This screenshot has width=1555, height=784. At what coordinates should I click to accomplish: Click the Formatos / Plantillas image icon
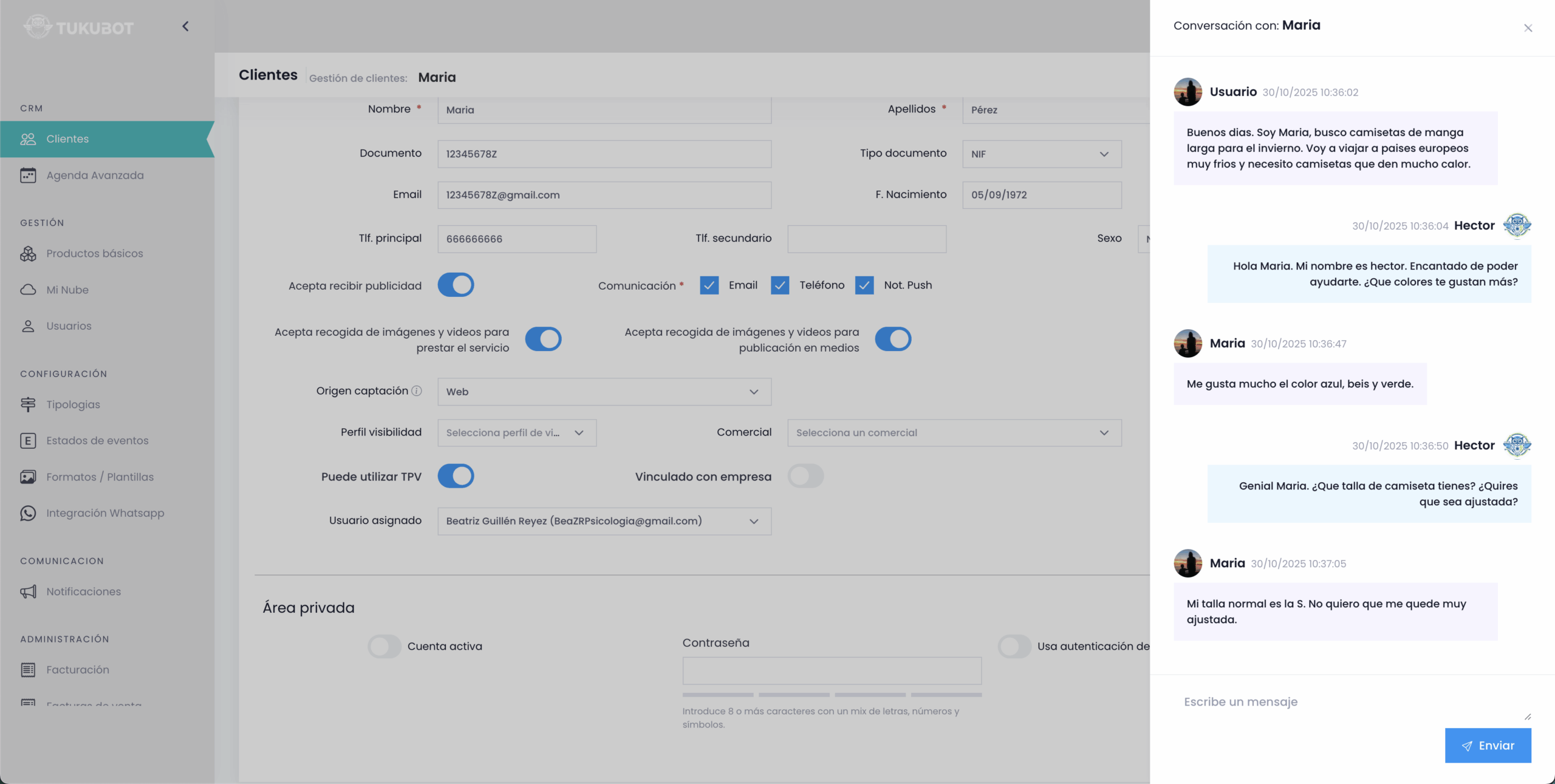pyautogui.click(x=28, y=477)
